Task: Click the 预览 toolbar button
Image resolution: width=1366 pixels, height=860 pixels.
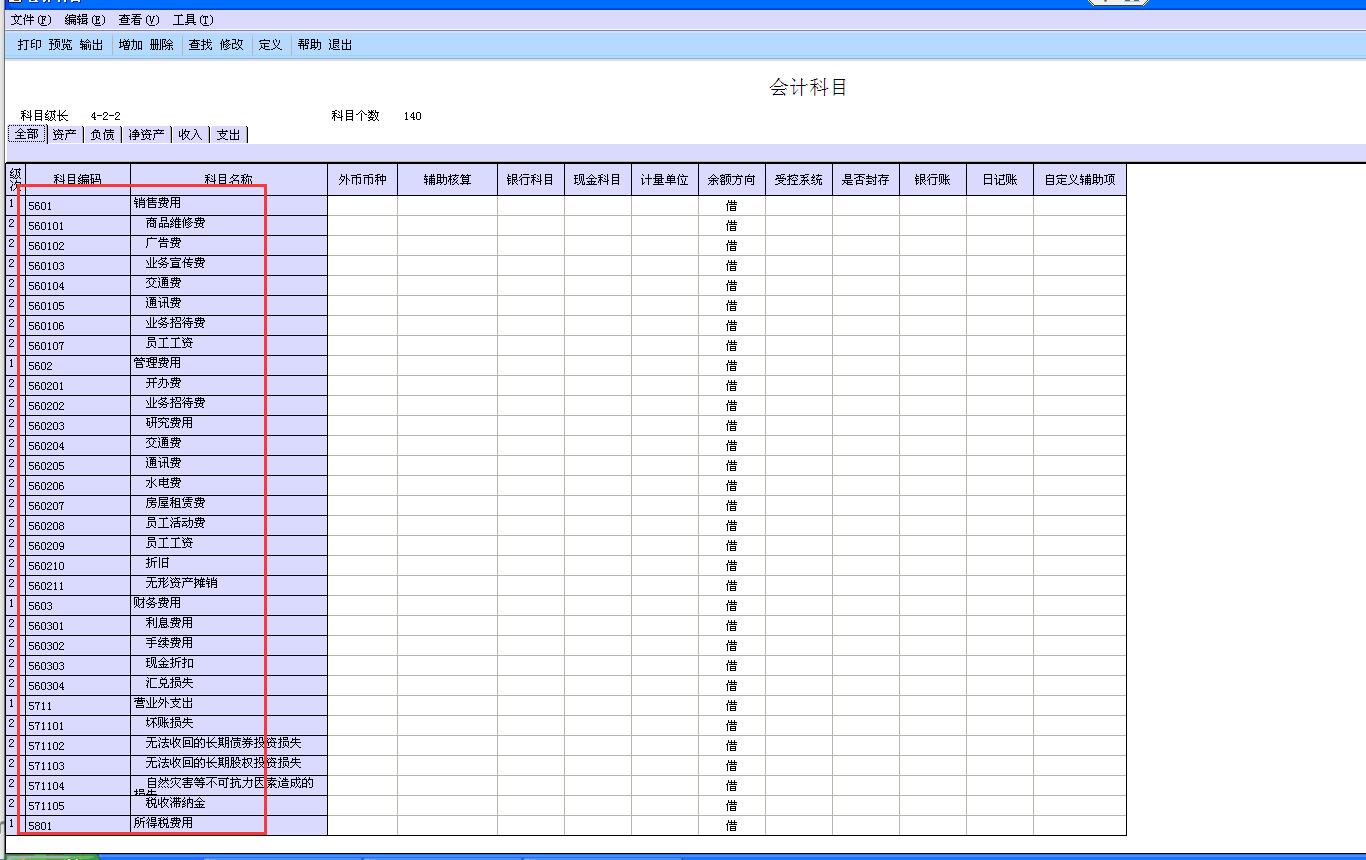Action: [60, 45]
